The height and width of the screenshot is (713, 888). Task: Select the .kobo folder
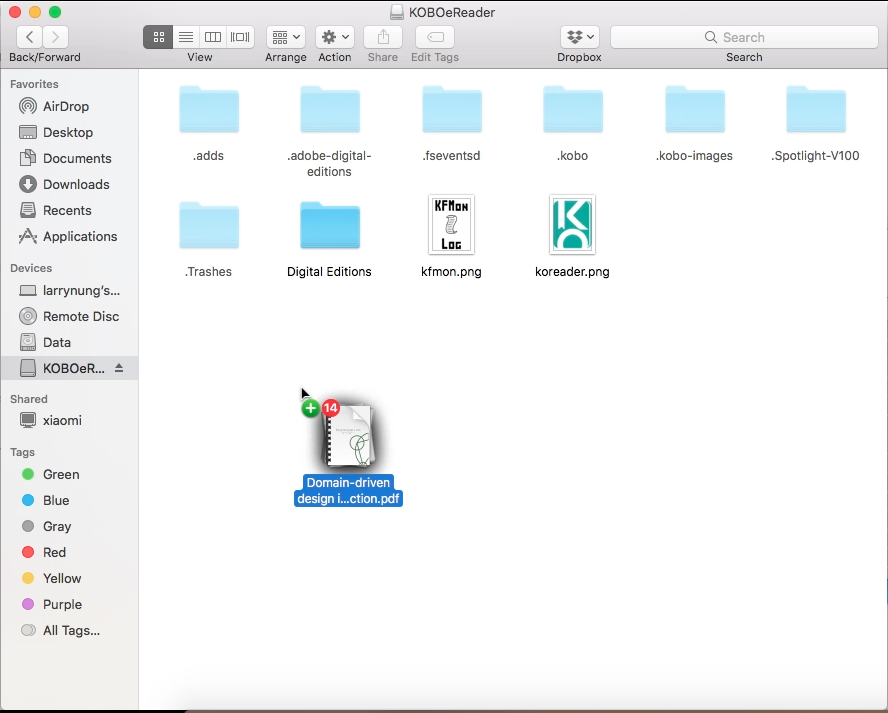[573, 110]
